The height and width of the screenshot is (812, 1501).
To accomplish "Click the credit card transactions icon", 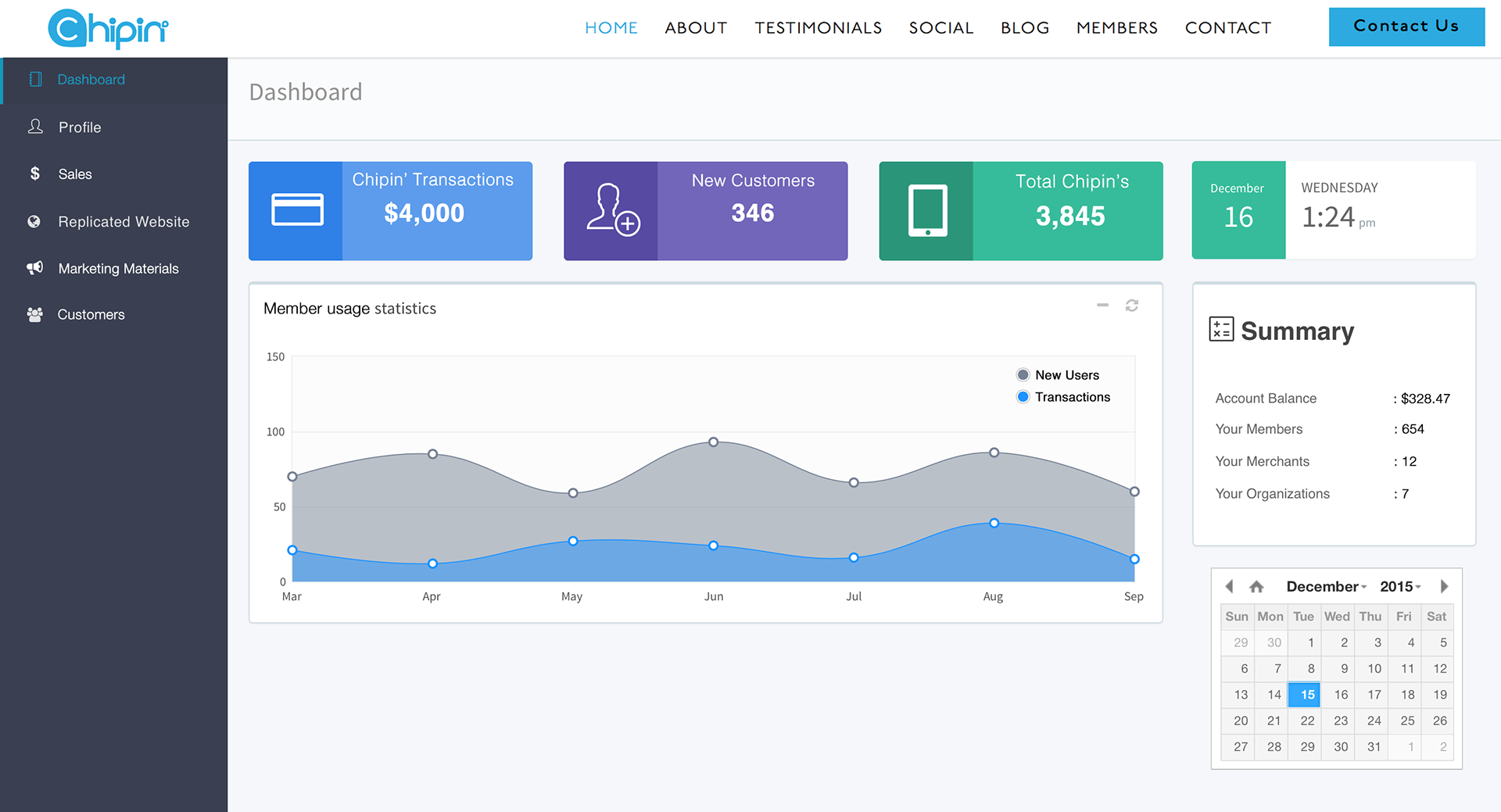I will (296, 210).
